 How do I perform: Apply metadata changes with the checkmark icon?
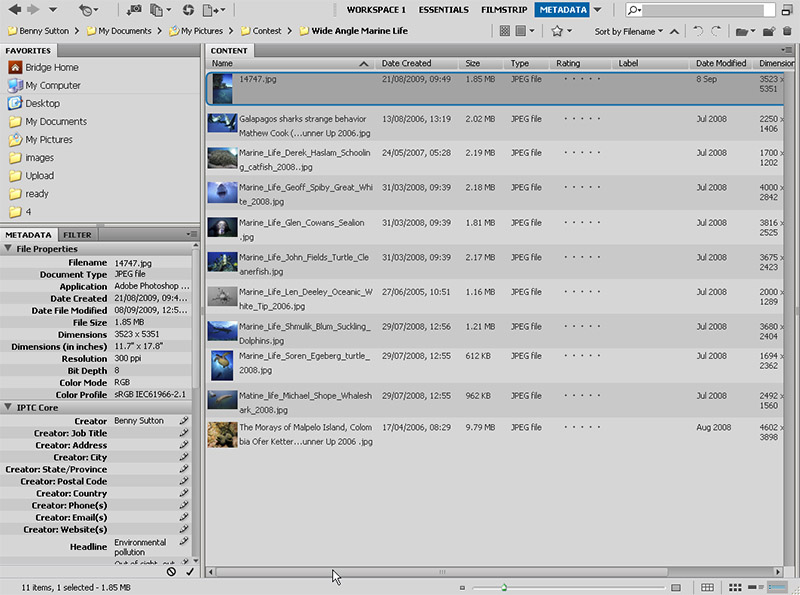pos(188,571)
